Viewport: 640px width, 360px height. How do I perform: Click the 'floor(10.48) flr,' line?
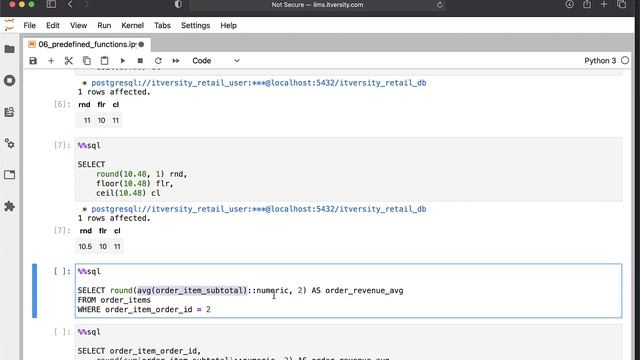tap(135, 184)
